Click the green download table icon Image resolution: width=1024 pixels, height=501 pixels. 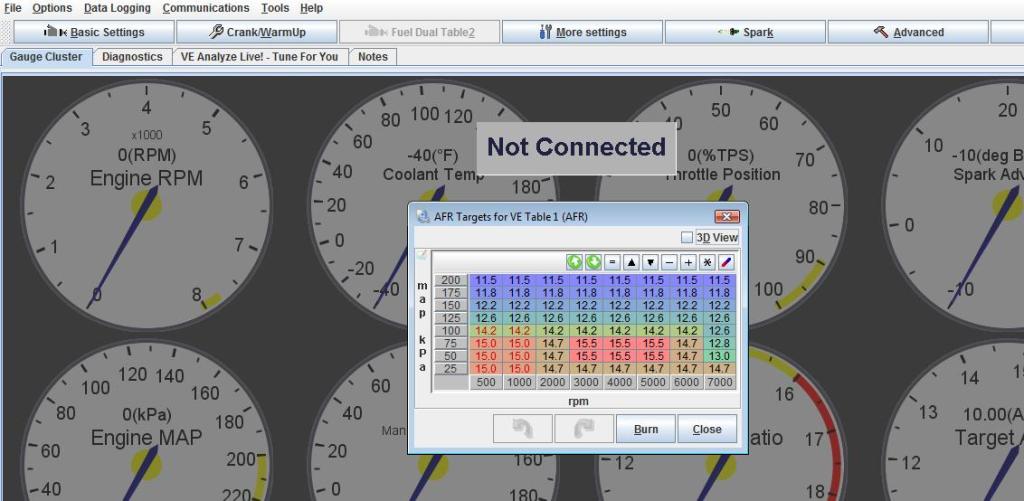(593, 262)
